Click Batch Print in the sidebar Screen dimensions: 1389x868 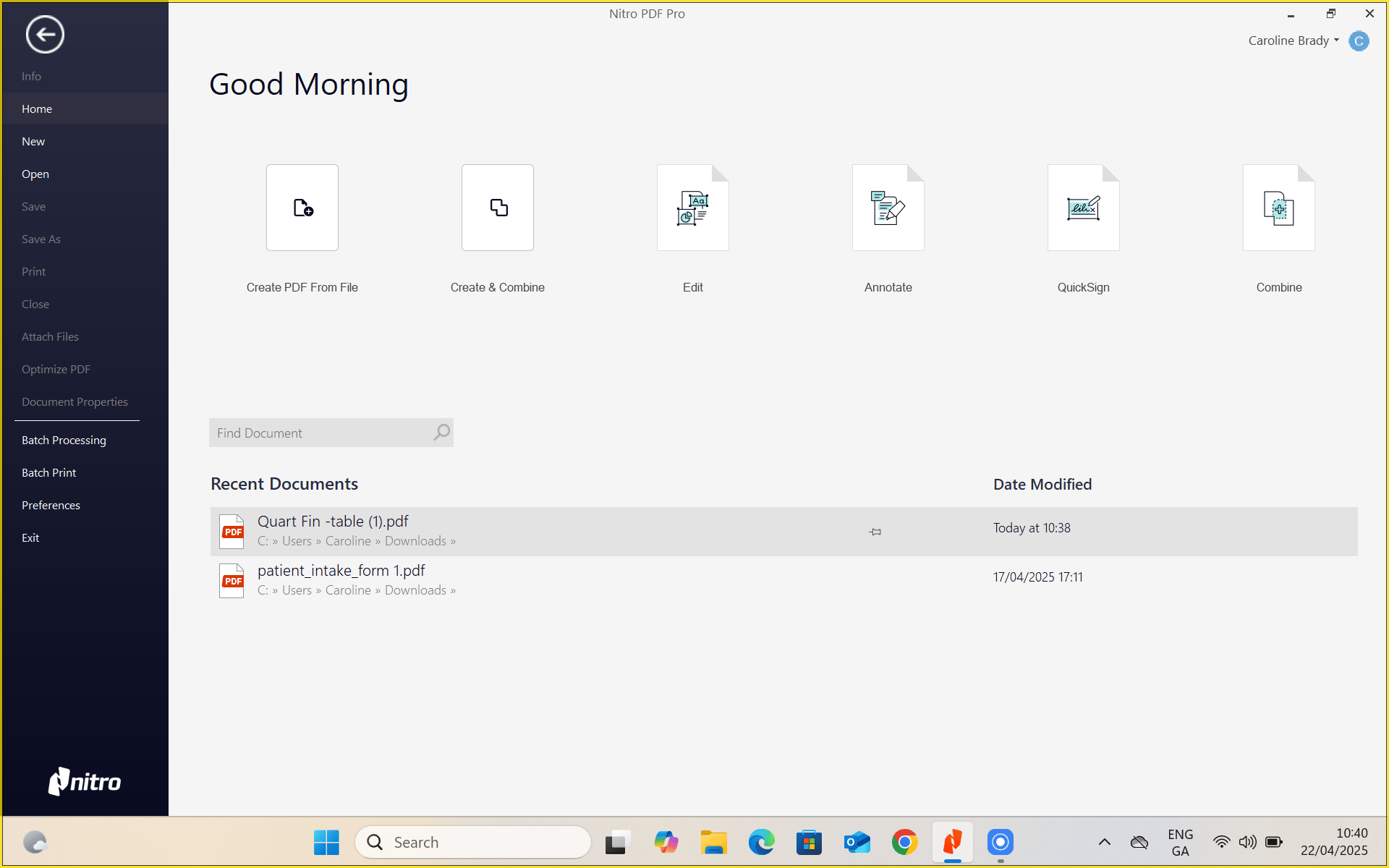click(x=48, y=472)
